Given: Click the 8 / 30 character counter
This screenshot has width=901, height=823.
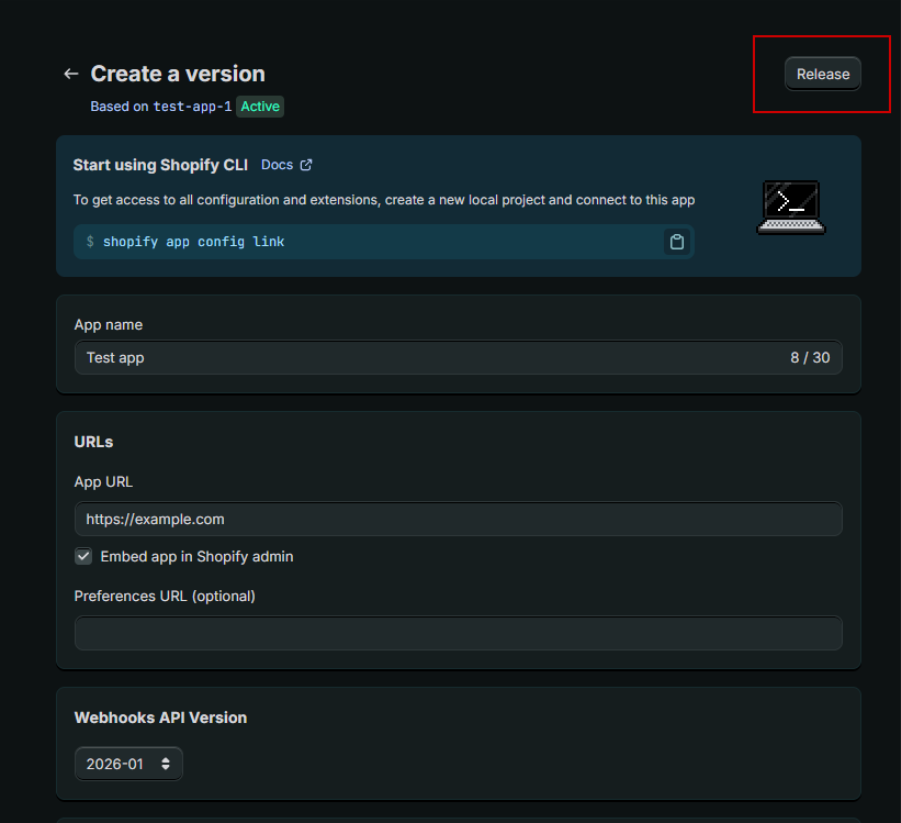Looking at the screenshot, I should tap(810, 357).
